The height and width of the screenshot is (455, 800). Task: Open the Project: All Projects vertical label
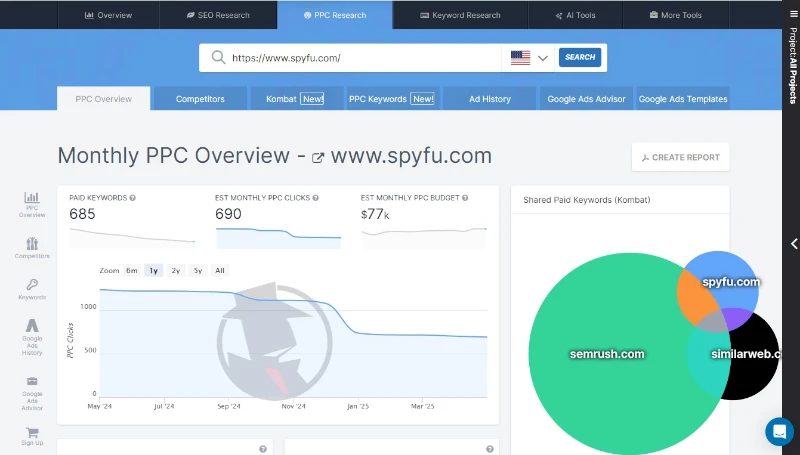click(793, 65)
